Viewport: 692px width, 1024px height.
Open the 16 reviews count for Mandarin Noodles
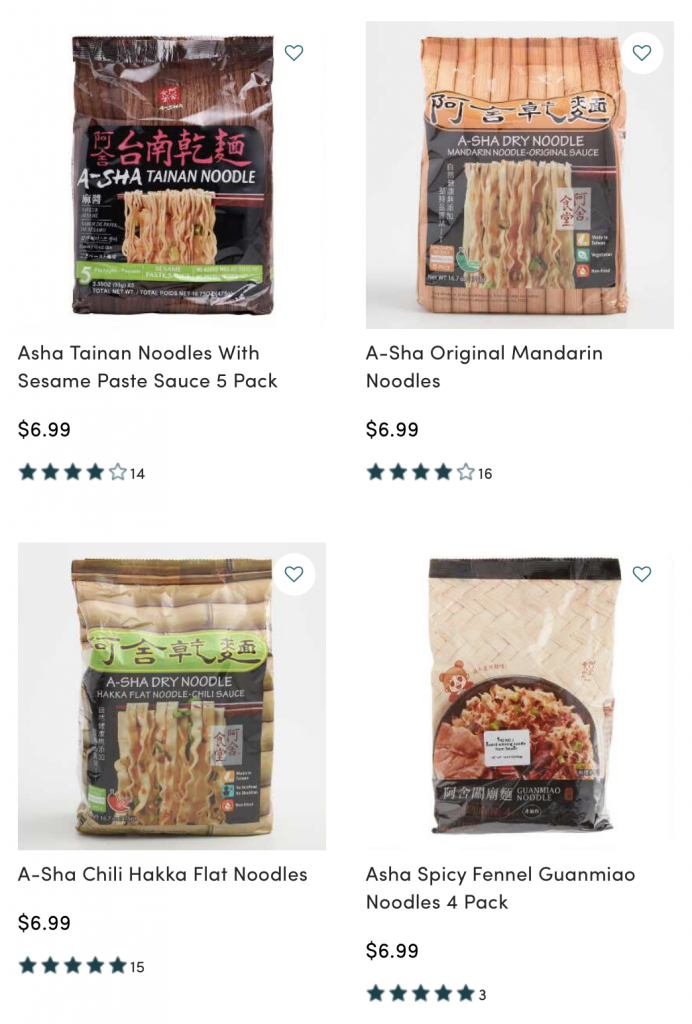click(485, 473)
